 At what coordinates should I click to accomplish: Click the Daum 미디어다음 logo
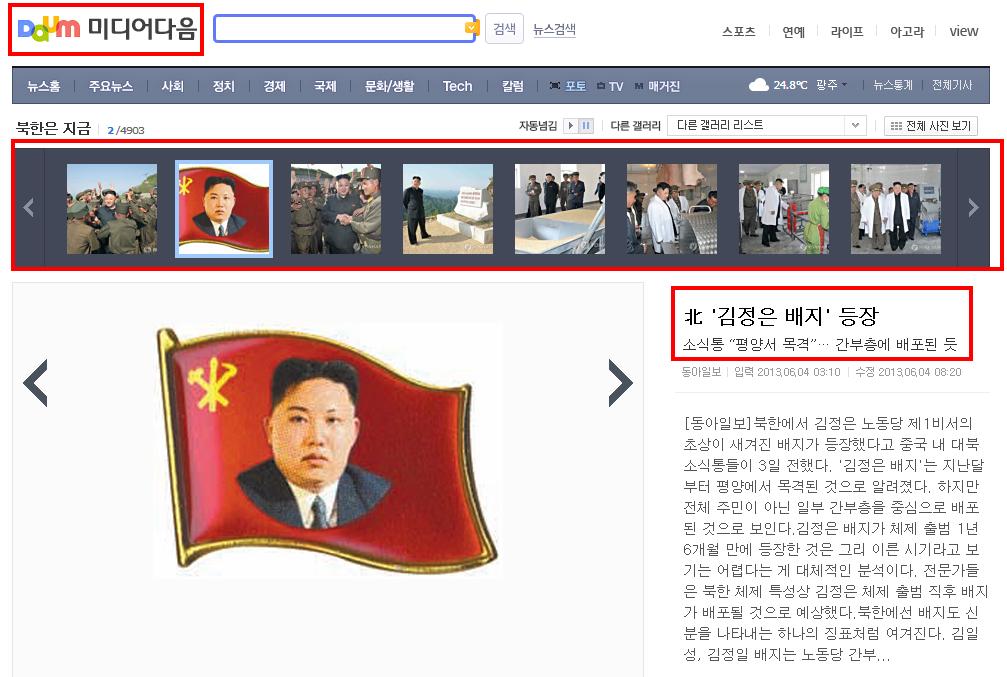pos(106,29)
